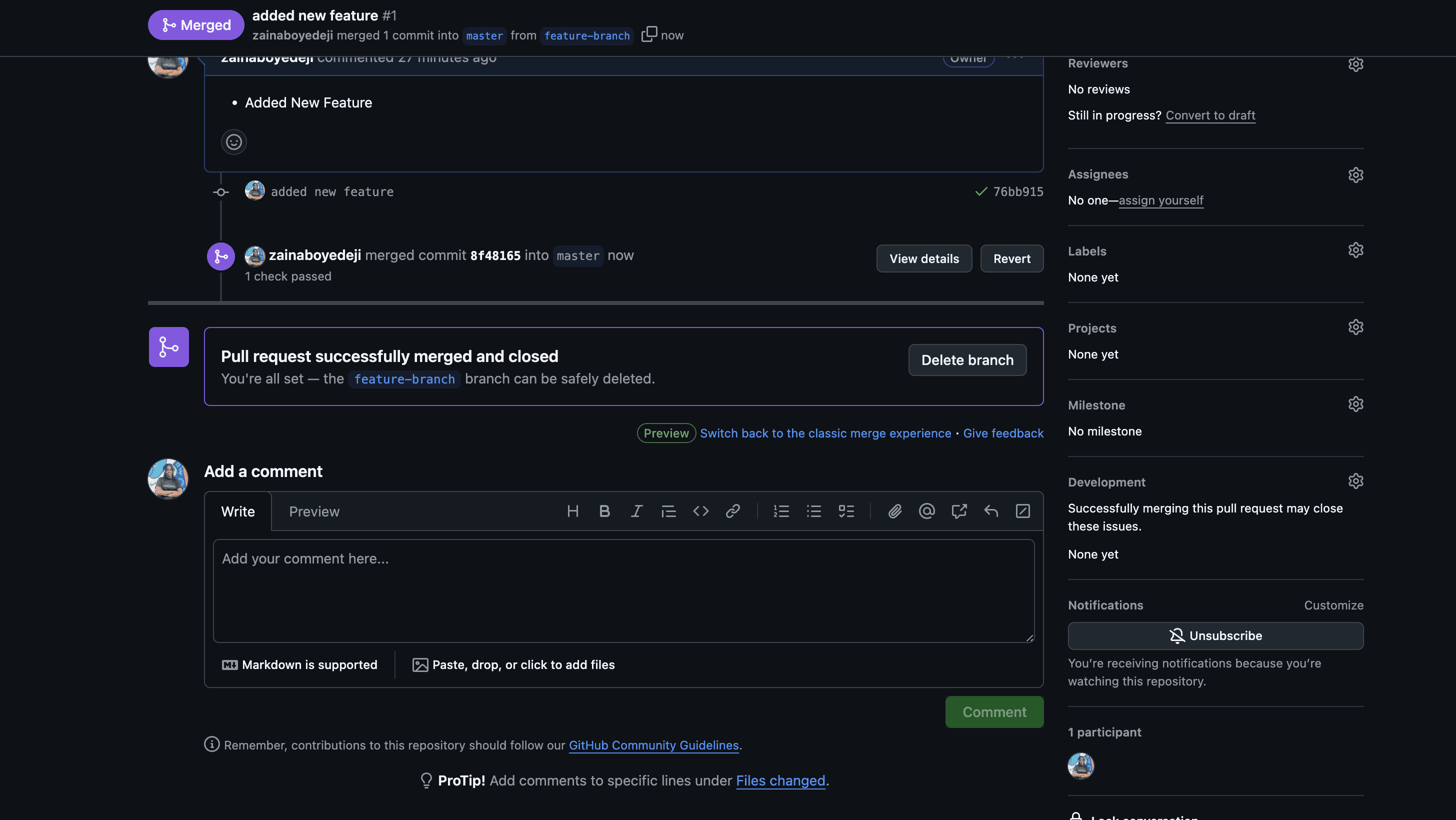The image size is (1456, 820).
Task: Click the Revert button
Action: point(1011,259)
